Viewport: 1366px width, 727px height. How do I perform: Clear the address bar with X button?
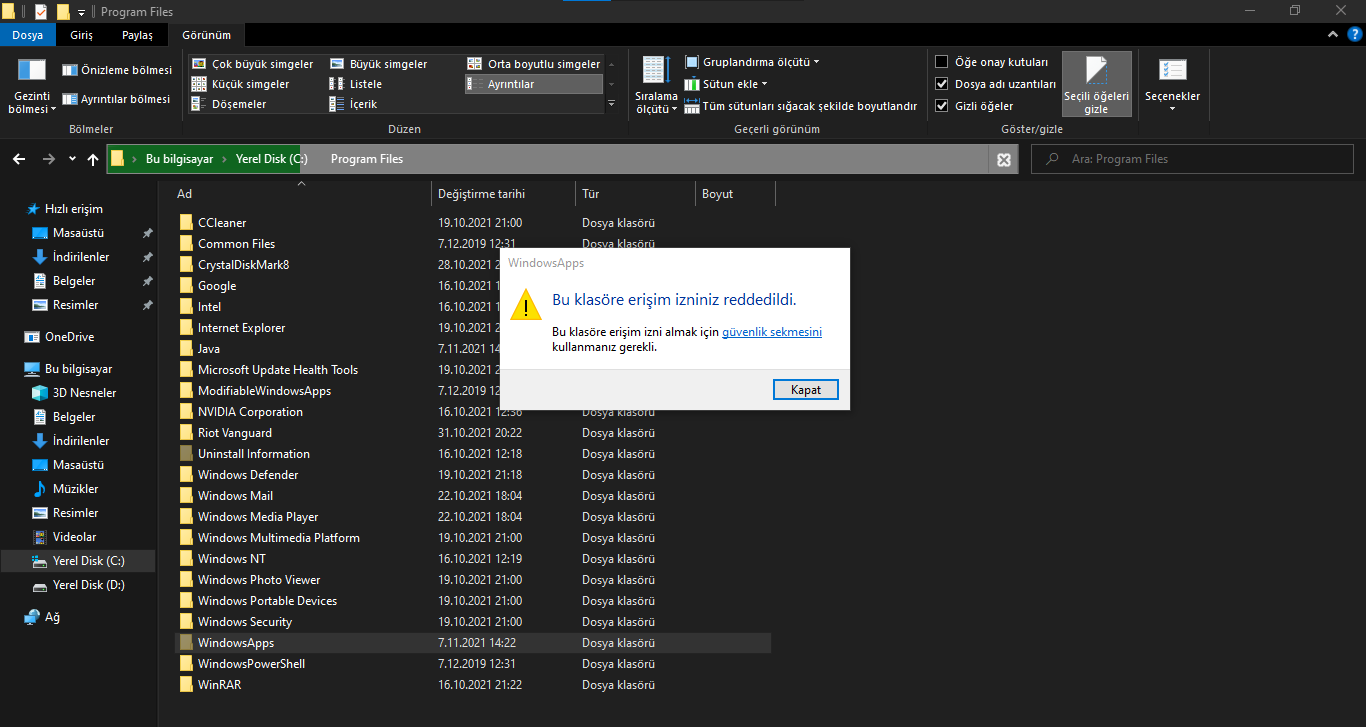[1004, 159]
